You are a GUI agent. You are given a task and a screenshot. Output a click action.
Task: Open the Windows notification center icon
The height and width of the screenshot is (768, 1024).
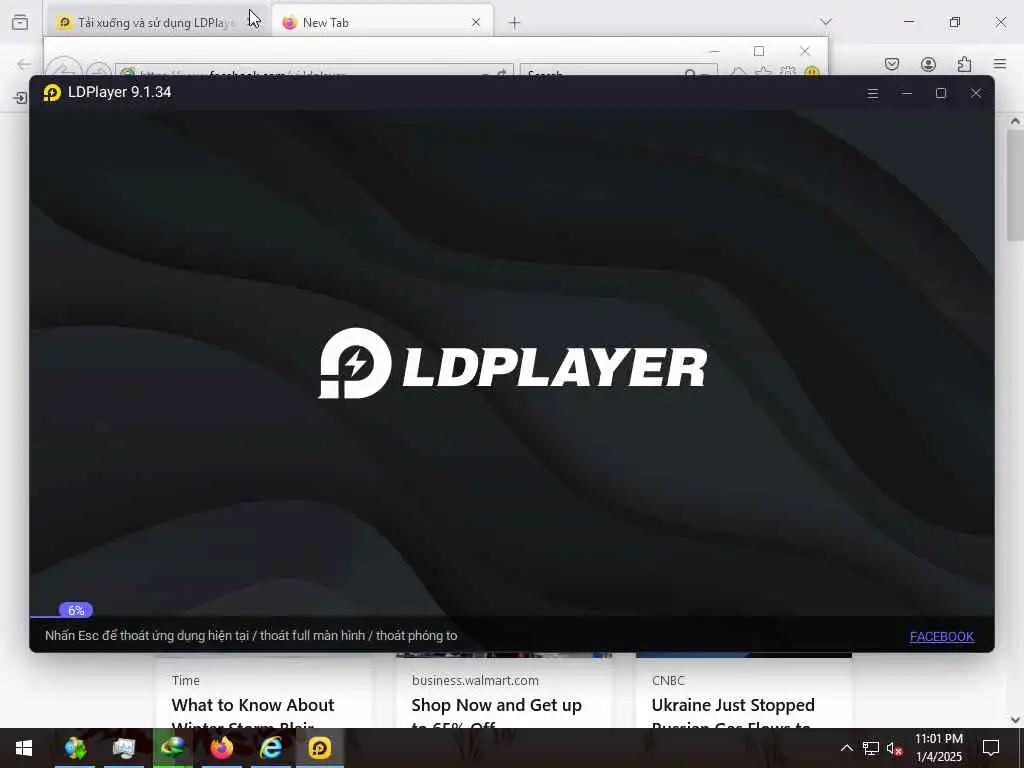point(991,748)
